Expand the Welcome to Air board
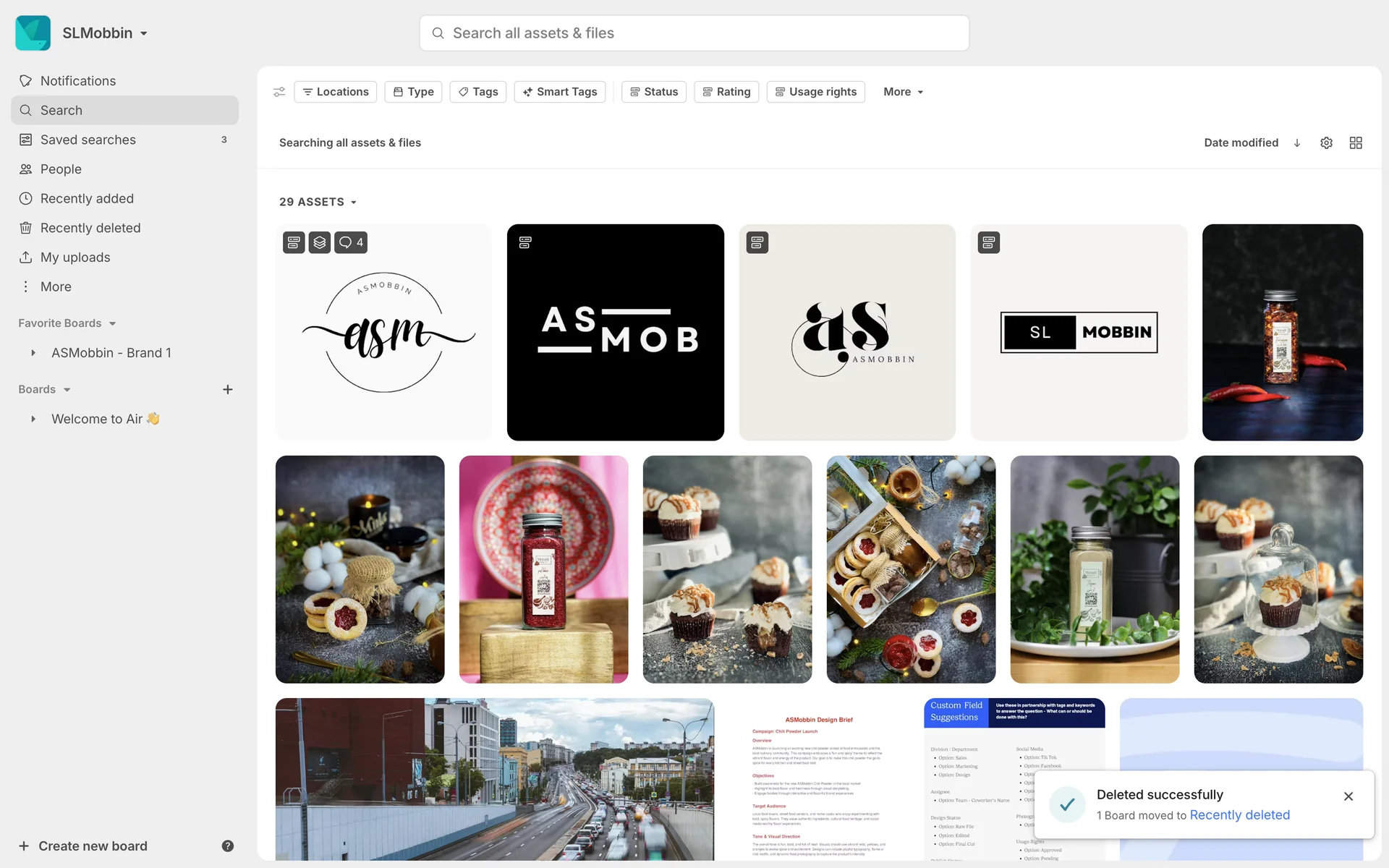Viewport: 1389px width, 868px height. (33, 420)
